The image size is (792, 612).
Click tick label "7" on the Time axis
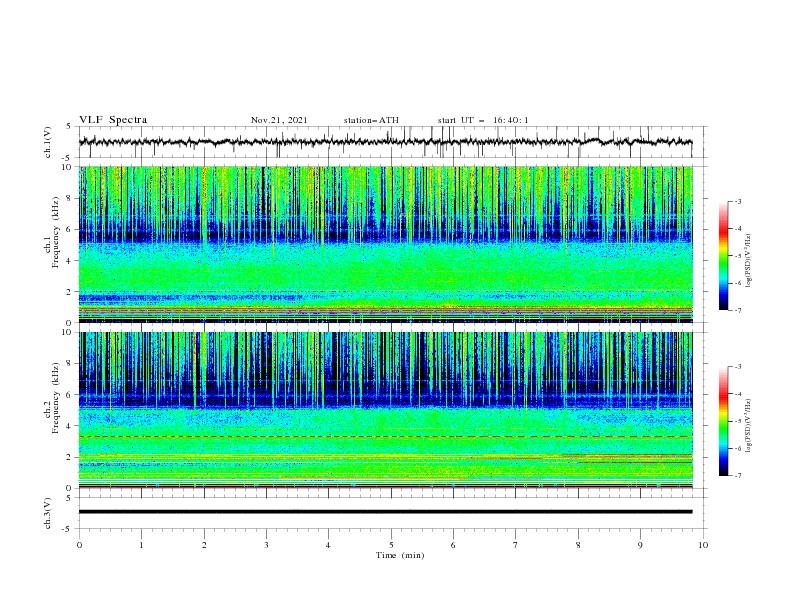click(516, 545)
